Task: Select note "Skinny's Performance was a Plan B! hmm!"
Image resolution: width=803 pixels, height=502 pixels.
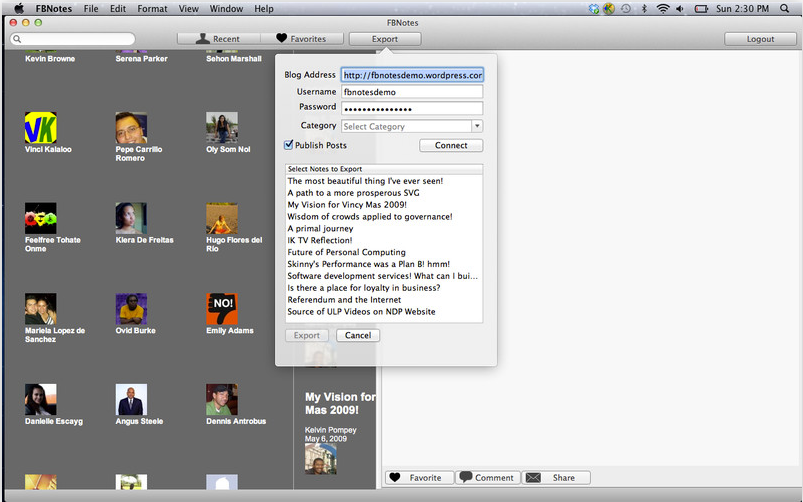Action: coord(384,264)
